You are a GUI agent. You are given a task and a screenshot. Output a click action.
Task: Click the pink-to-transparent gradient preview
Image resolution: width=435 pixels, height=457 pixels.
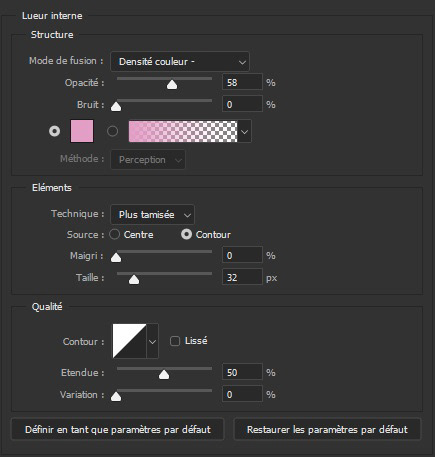183,131
